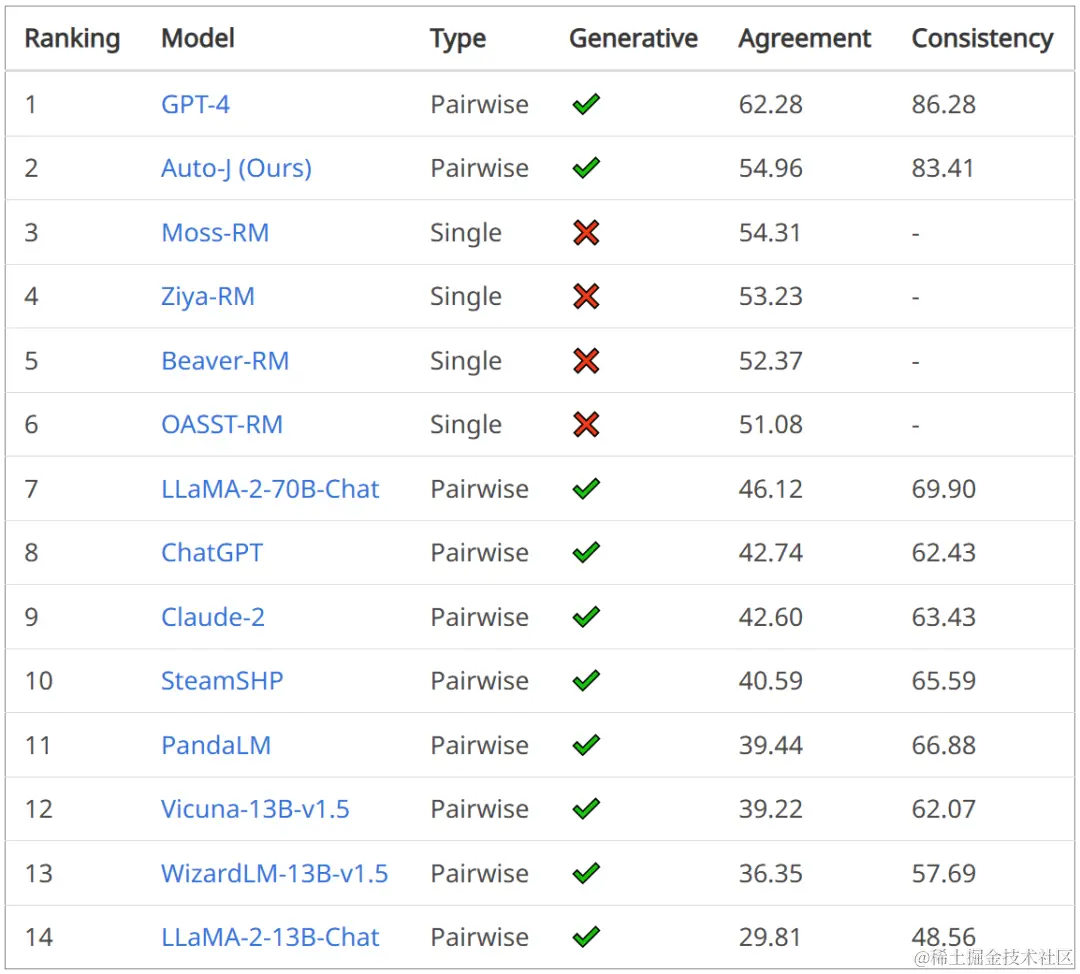The image size is (1080, 974).
Task: Open the GPT-4 model link
Action: click(196, 105)
